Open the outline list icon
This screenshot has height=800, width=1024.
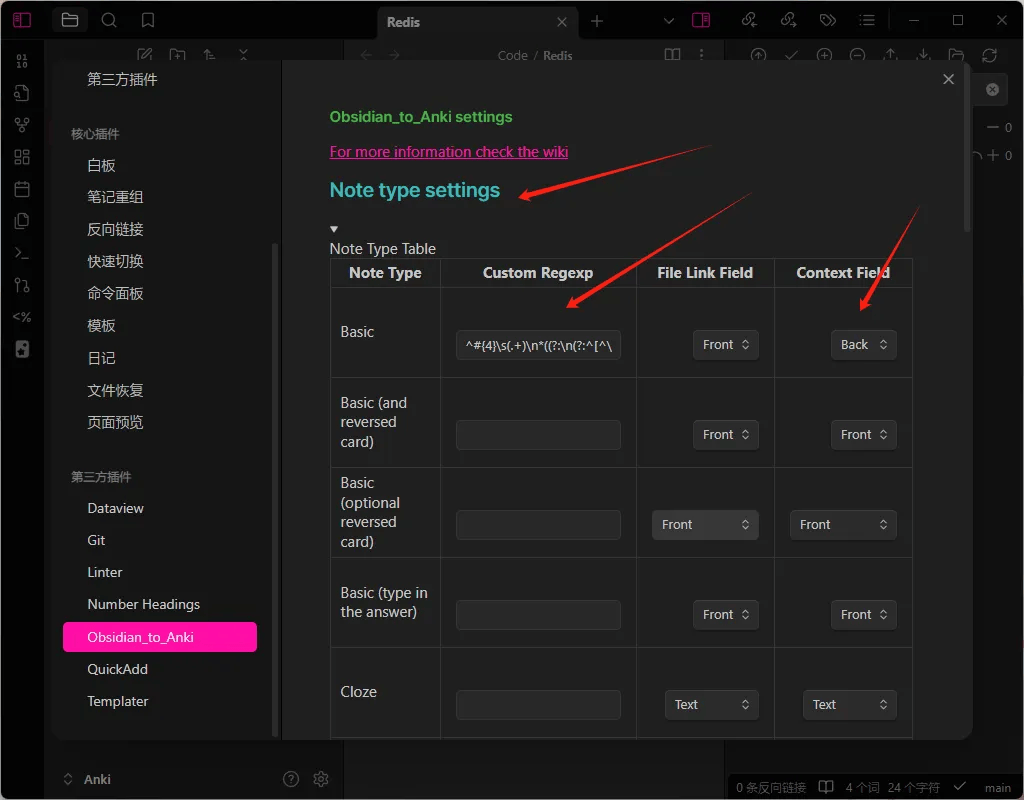867,20
